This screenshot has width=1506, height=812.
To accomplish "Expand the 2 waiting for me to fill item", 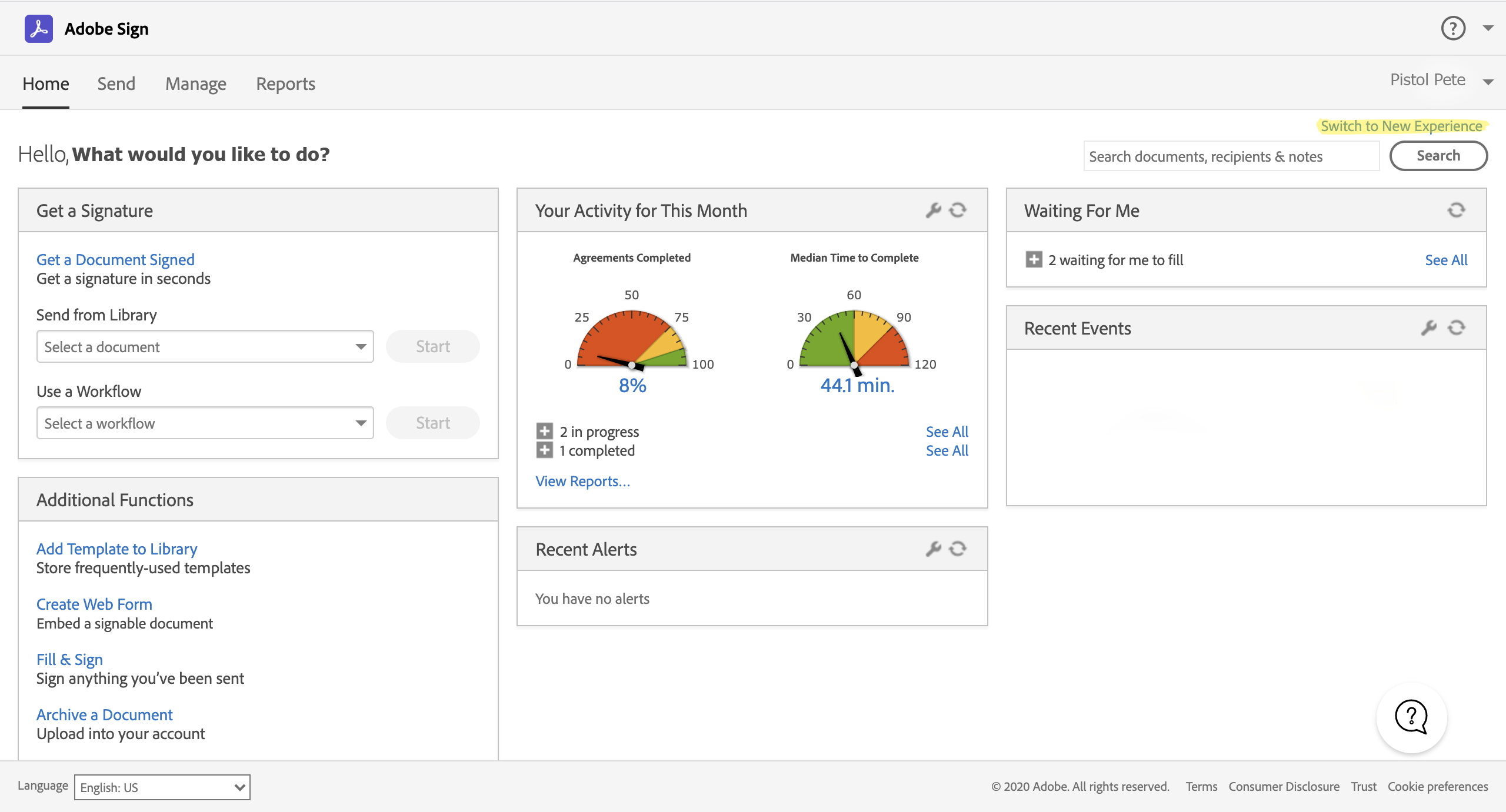I will tap(1034, 259).
